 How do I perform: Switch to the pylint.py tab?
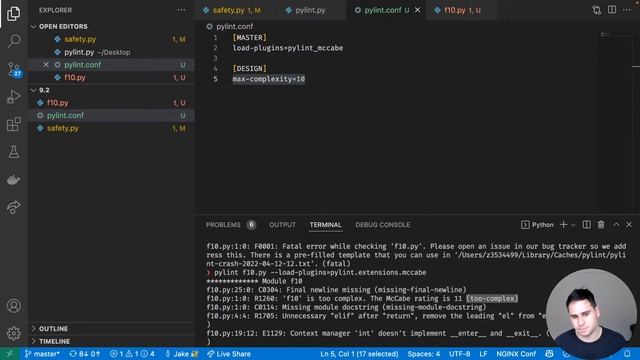coord(310,10)
